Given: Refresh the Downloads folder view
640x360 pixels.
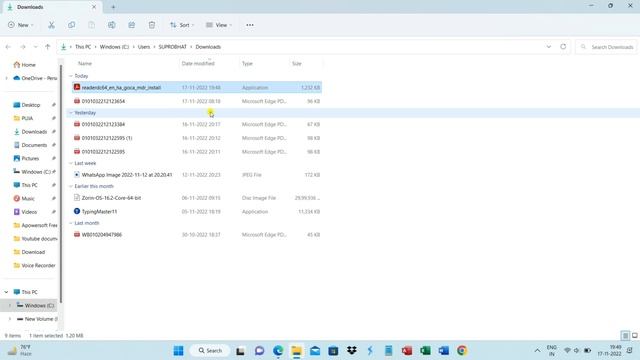Looking at the screenshot, I should [563, 47].
